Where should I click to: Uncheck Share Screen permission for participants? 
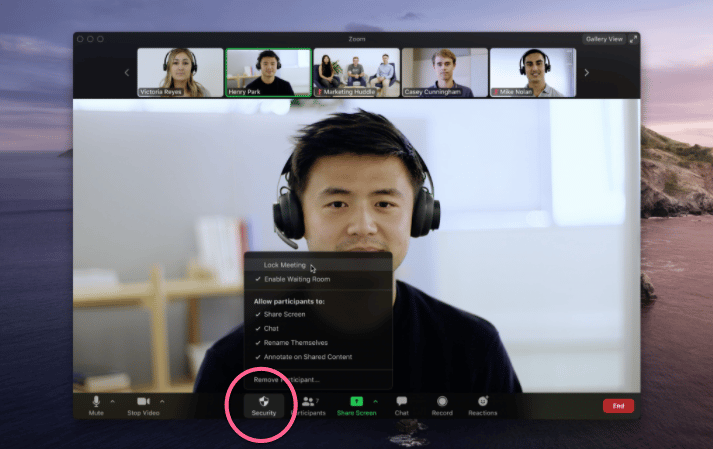[284, 314]
